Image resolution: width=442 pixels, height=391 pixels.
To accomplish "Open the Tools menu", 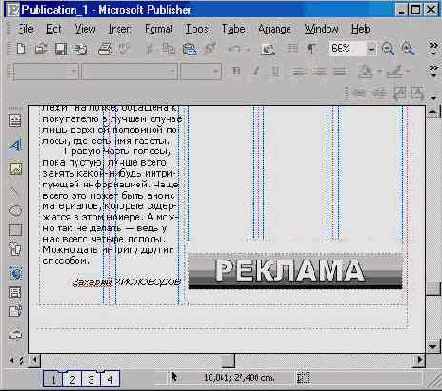I will (x=197, y=29).
